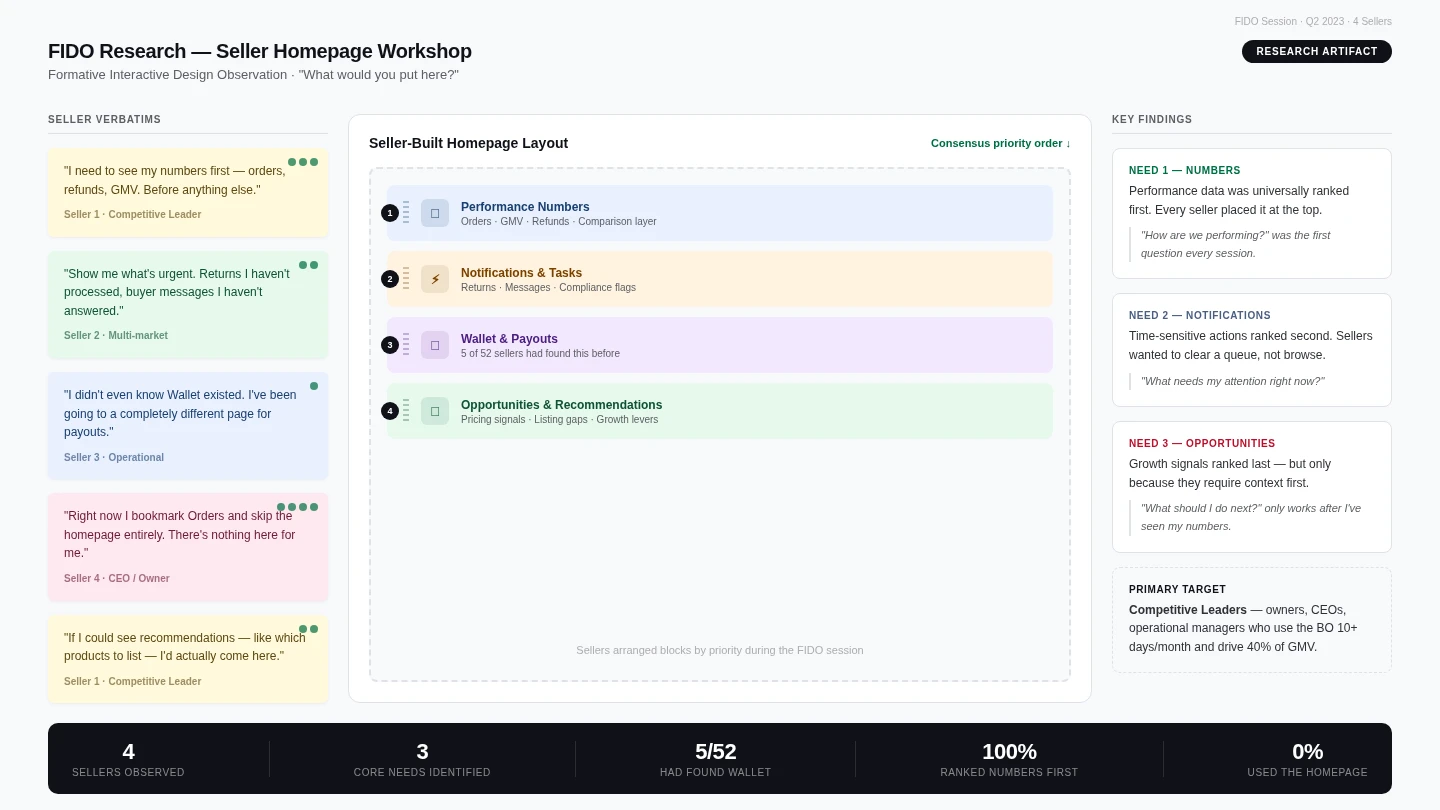Toggle the single dot on Seller 3's Wallet quote

pos(313,386)
